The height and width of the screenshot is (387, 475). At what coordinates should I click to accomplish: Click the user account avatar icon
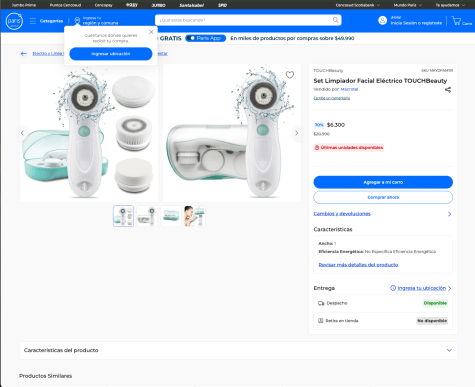click(x=382, y=20)
